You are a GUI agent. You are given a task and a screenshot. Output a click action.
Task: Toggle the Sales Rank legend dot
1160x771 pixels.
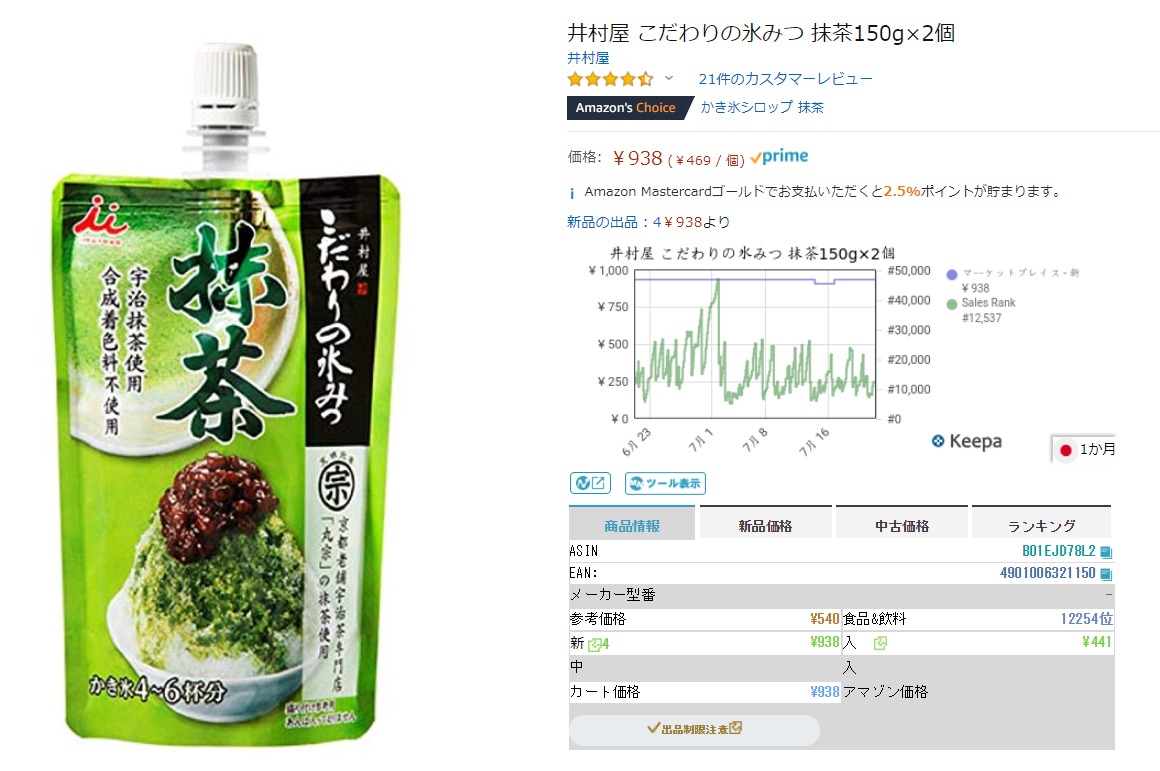tap(952, 304)
